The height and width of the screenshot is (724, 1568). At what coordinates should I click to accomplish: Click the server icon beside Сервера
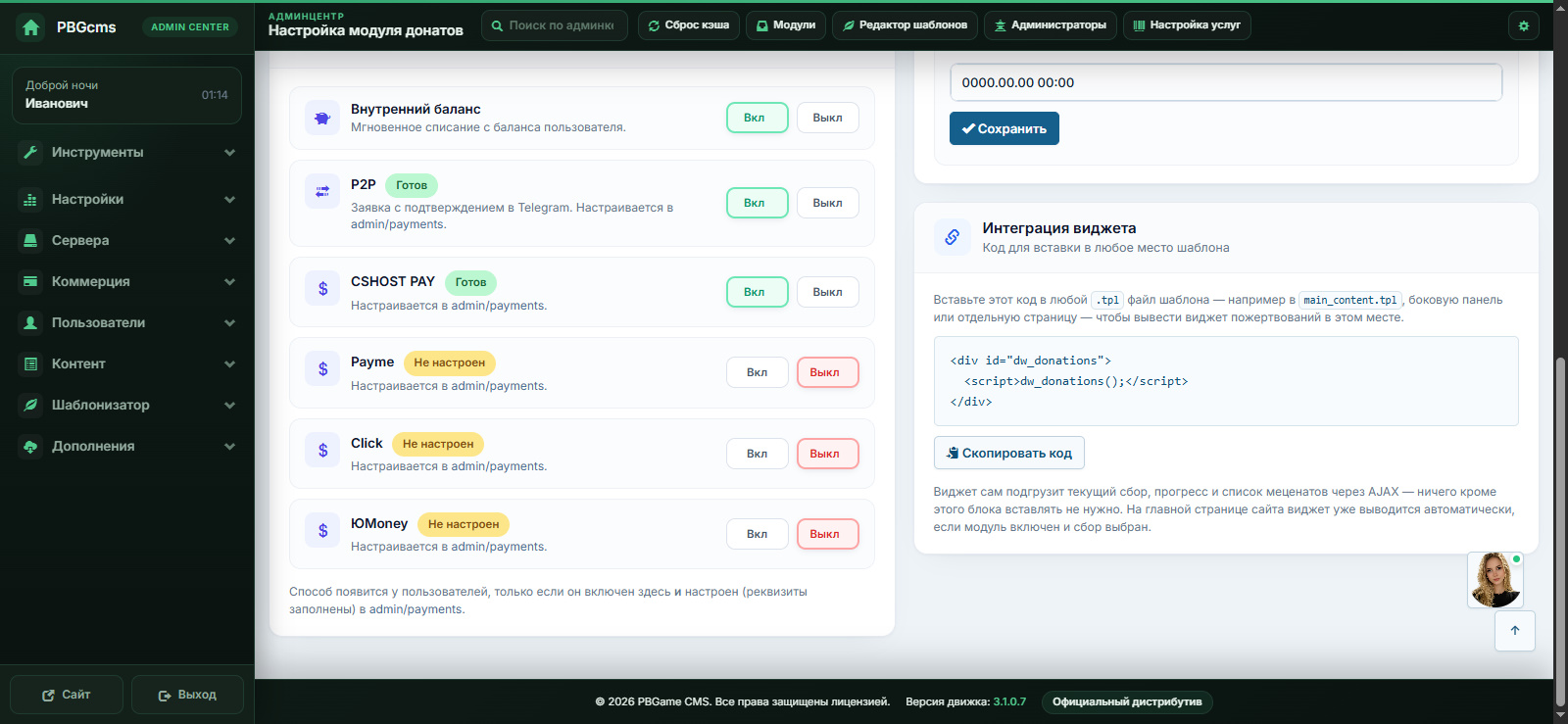[30, 240]
